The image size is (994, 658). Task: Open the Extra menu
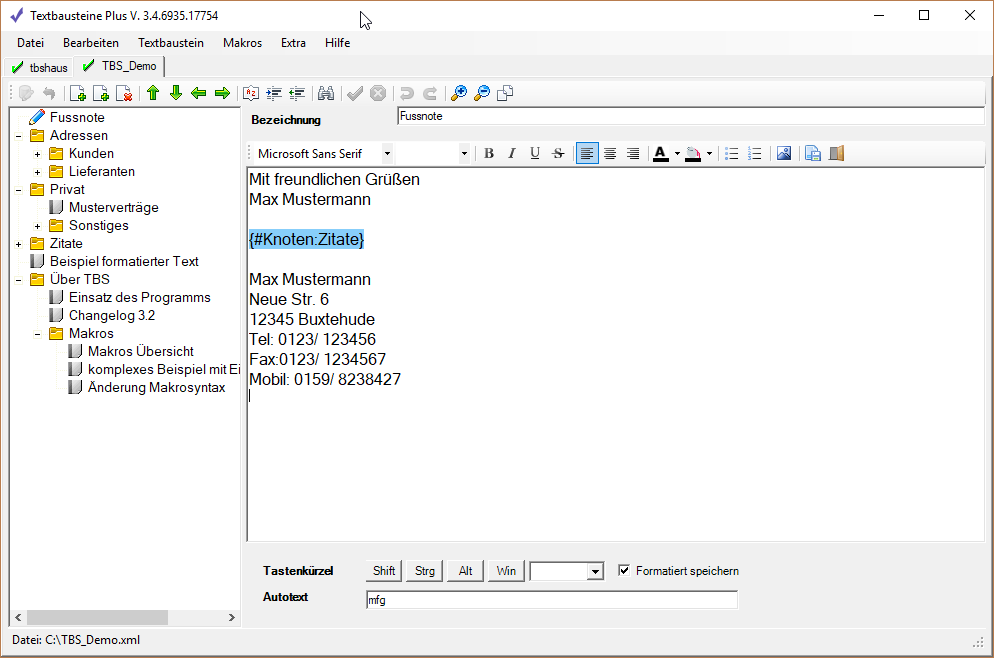(x=293, y=43)
